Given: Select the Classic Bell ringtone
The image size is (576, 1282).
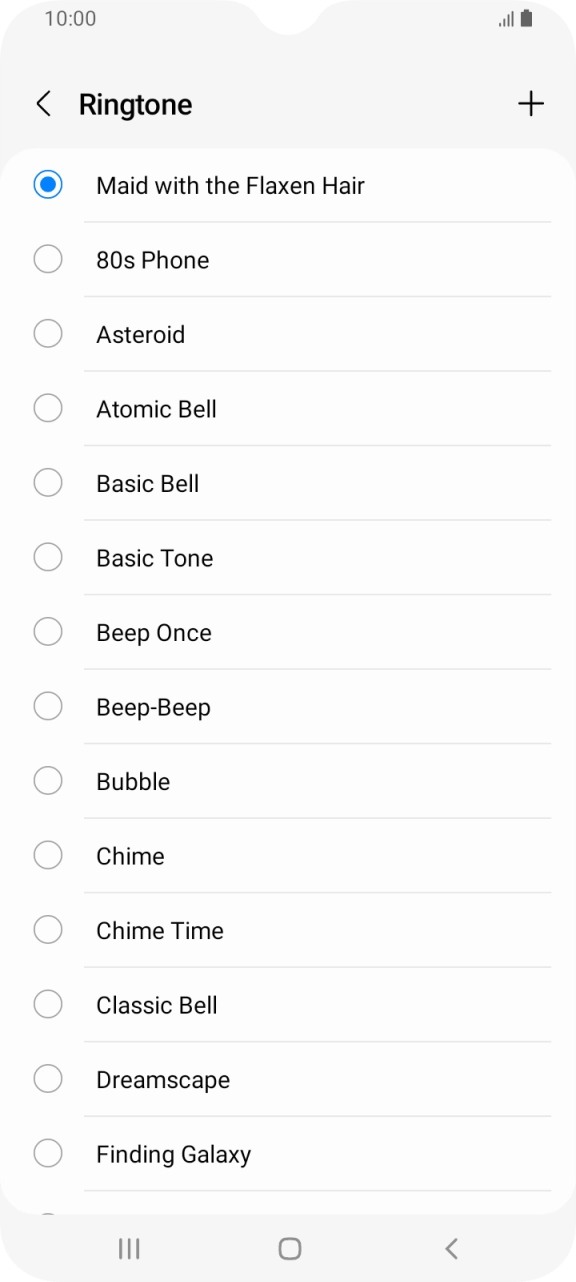Looking at the screenshot, I should (47, 1004).
